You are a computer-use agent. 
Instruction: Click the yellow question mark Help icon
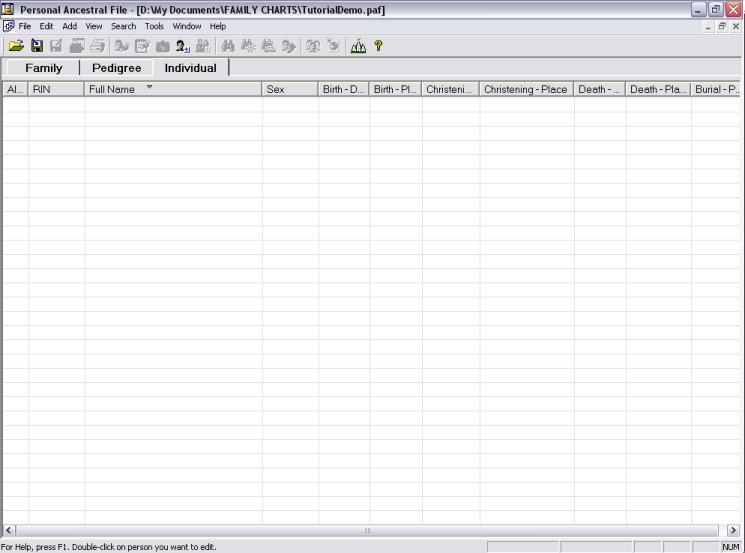tap(378, 46)
